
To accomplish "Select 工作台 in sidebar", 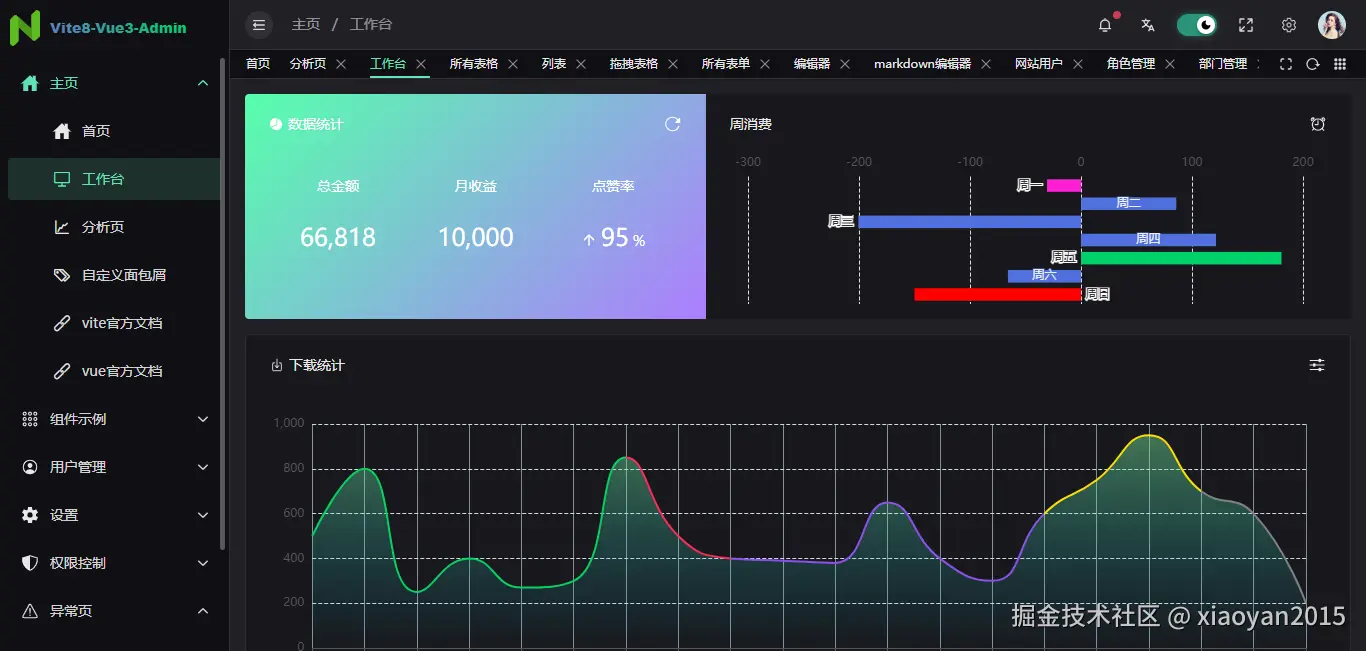I will [x=114, y=179].
